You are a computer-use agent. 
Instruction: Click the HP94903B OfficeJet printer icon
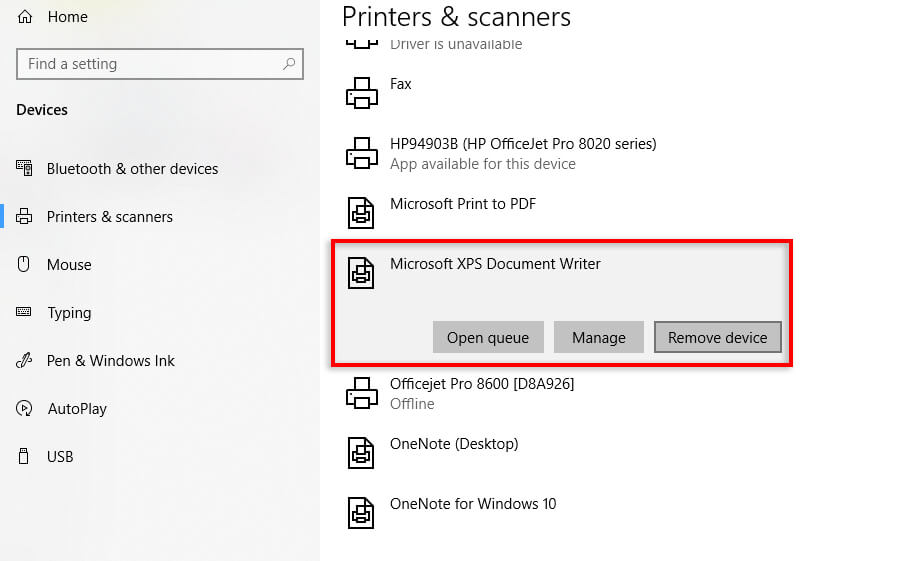pyautogui.click(x=361, y=153)
